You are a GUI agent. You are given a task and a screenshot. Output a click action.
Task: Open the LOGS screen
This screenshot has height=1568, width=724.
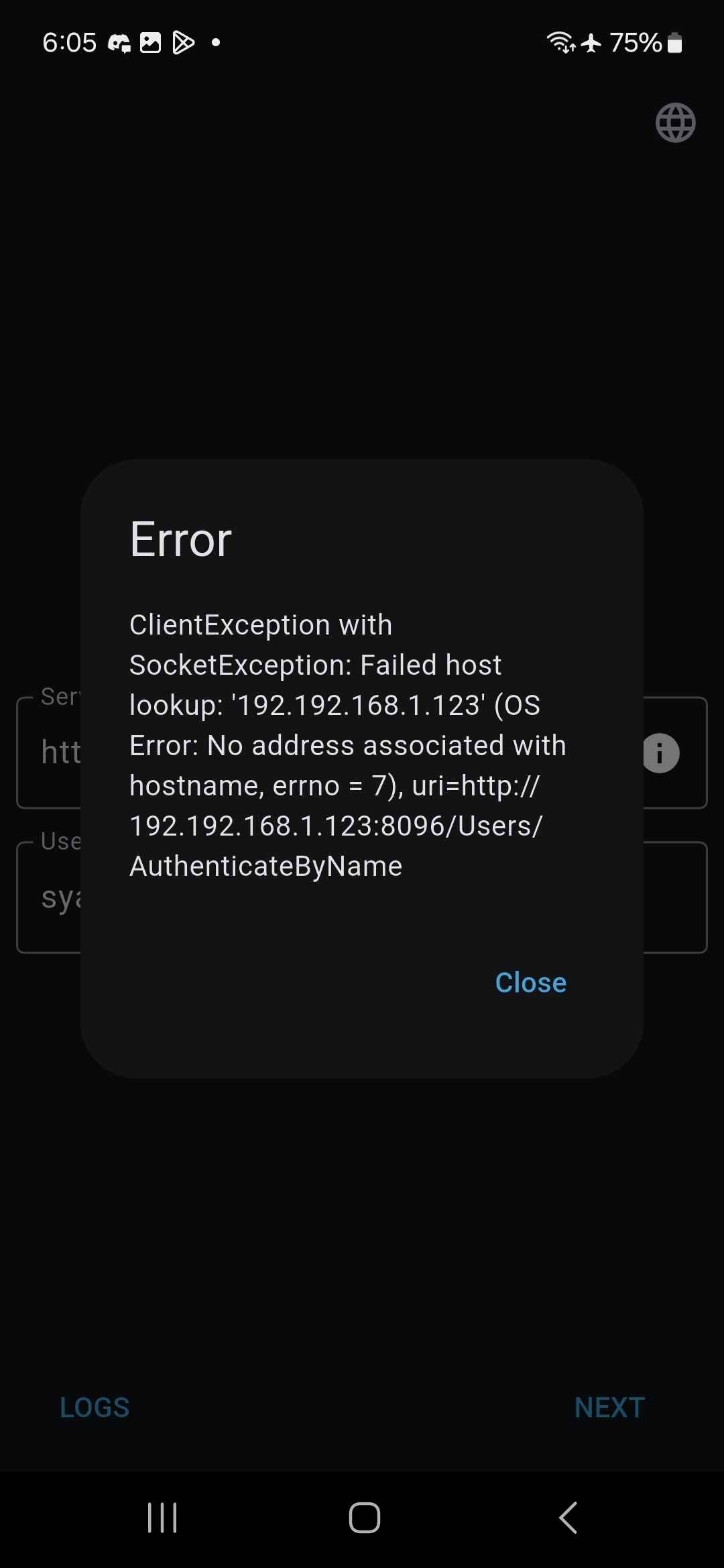coord(95,1407)
